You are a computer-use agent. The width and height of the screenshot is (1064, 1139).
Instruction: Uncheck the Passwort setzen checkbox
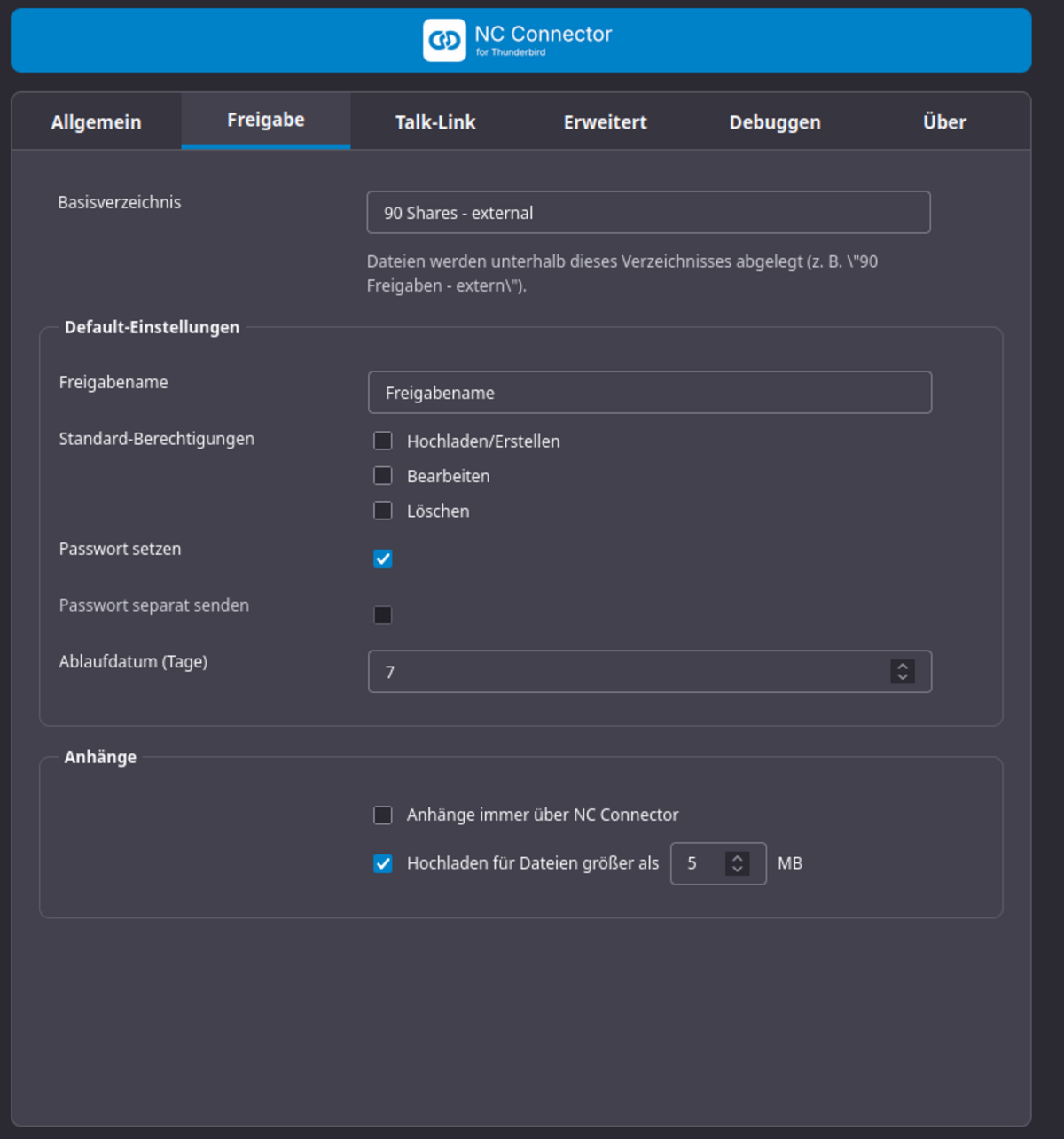pos(383,559)
